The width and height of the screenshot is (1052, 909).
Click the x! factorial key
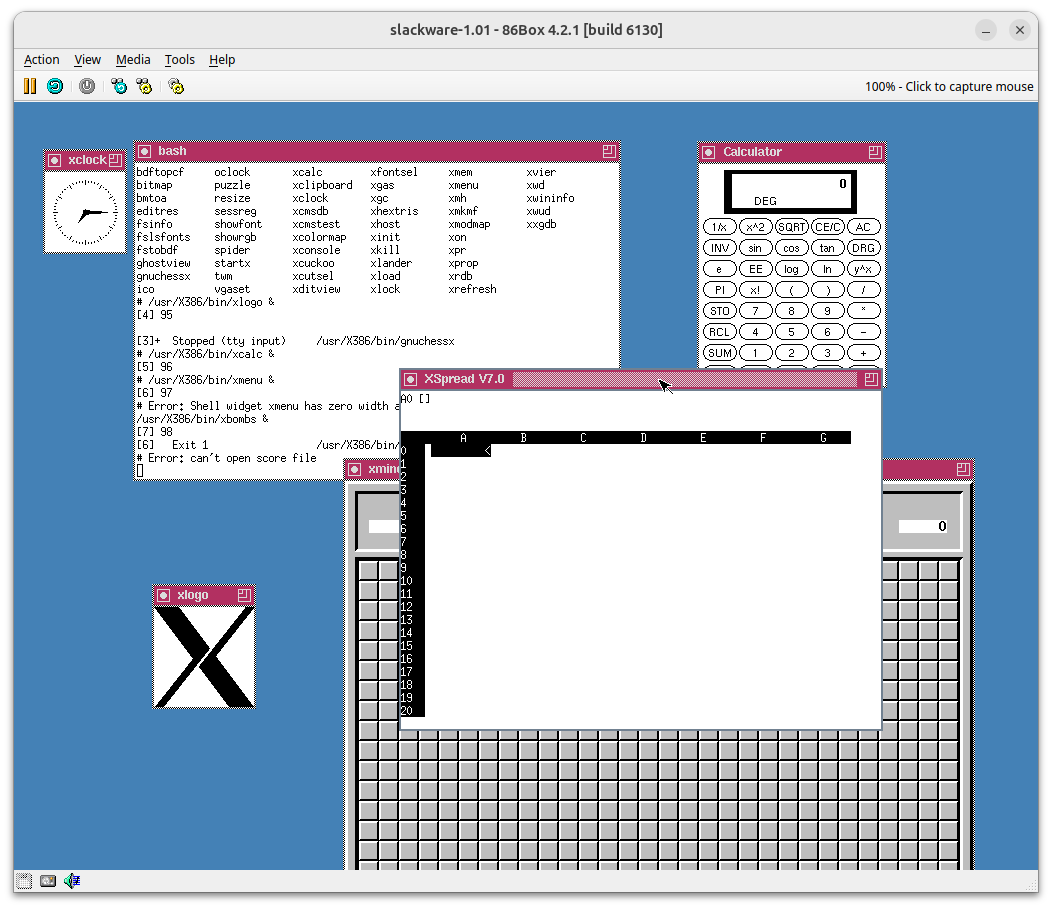[755, 290]
